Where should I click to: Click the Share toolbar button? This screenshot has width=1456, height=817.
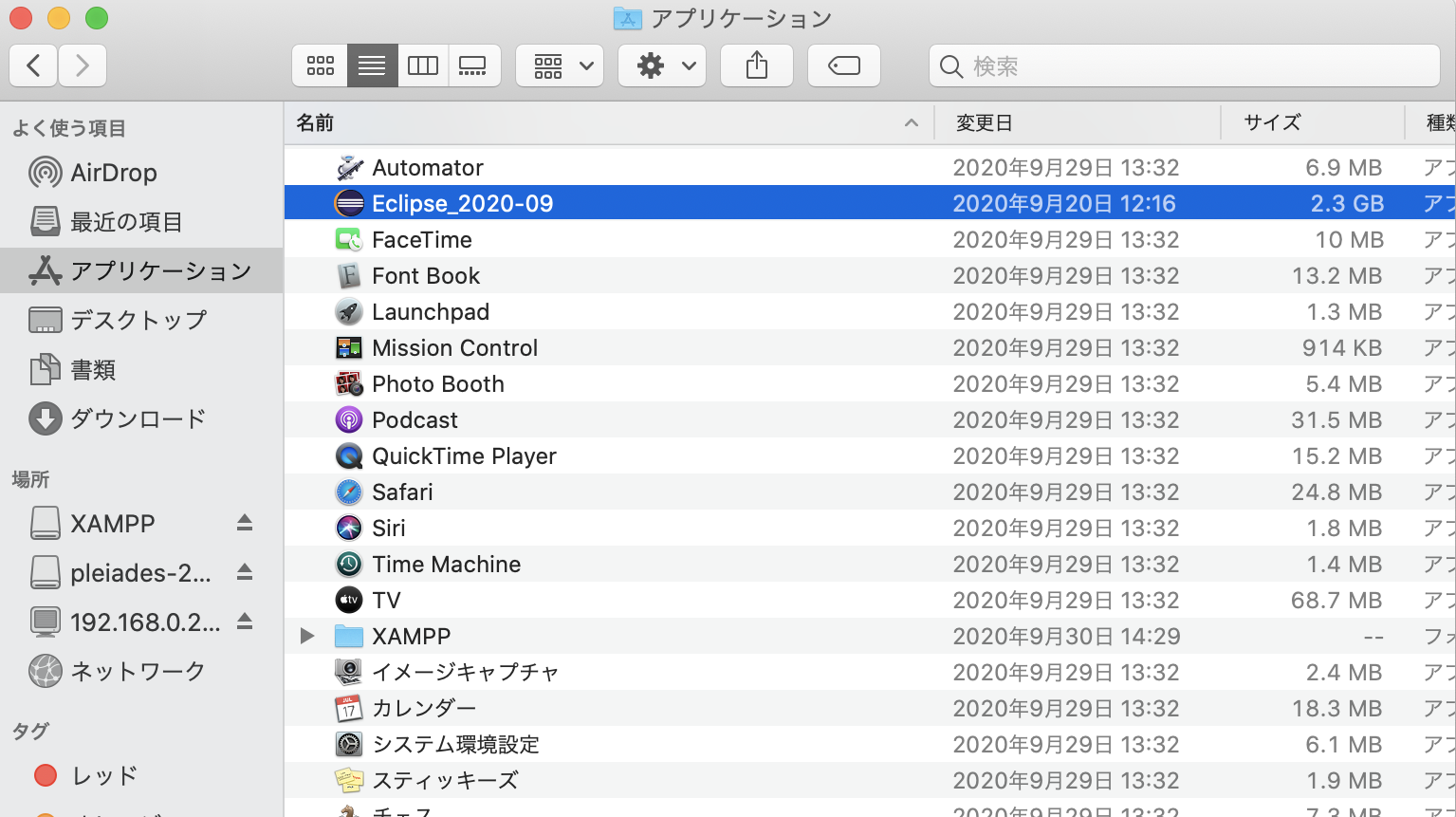point(757,65)
